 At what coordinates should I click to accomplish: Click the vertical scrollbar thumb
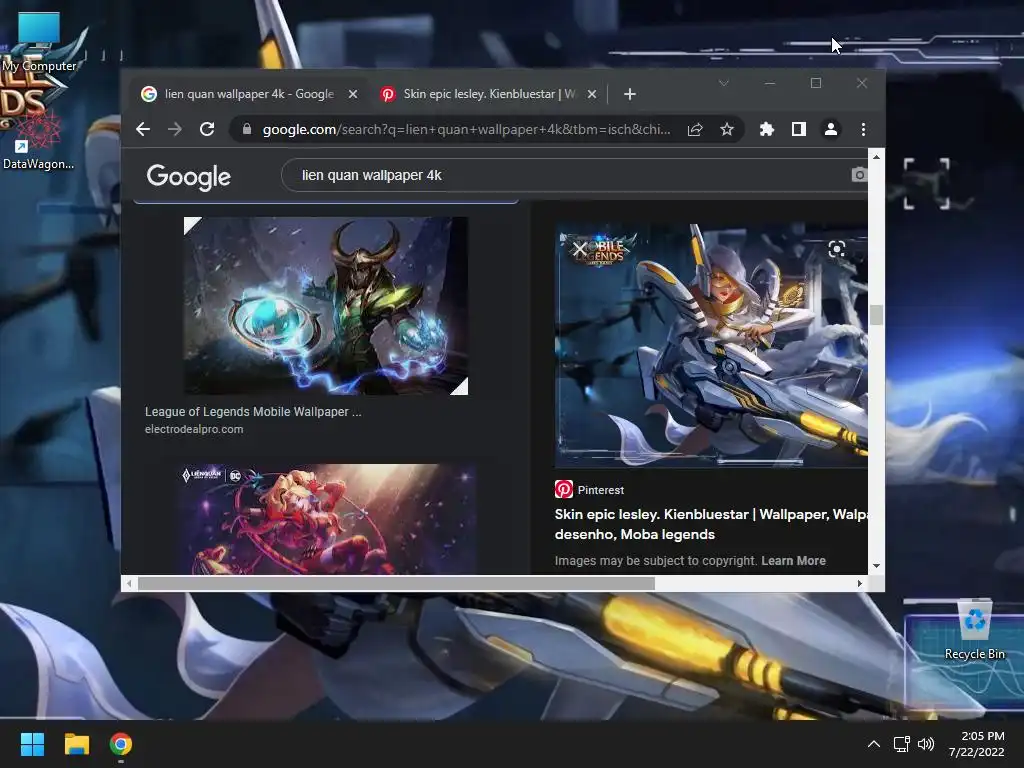[876, 315]
